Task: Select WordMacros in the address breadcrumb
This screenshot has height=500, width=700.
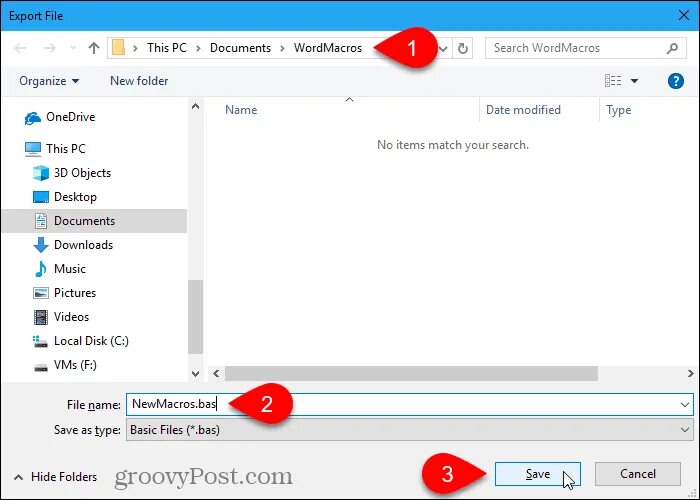Action: point(328,48)
